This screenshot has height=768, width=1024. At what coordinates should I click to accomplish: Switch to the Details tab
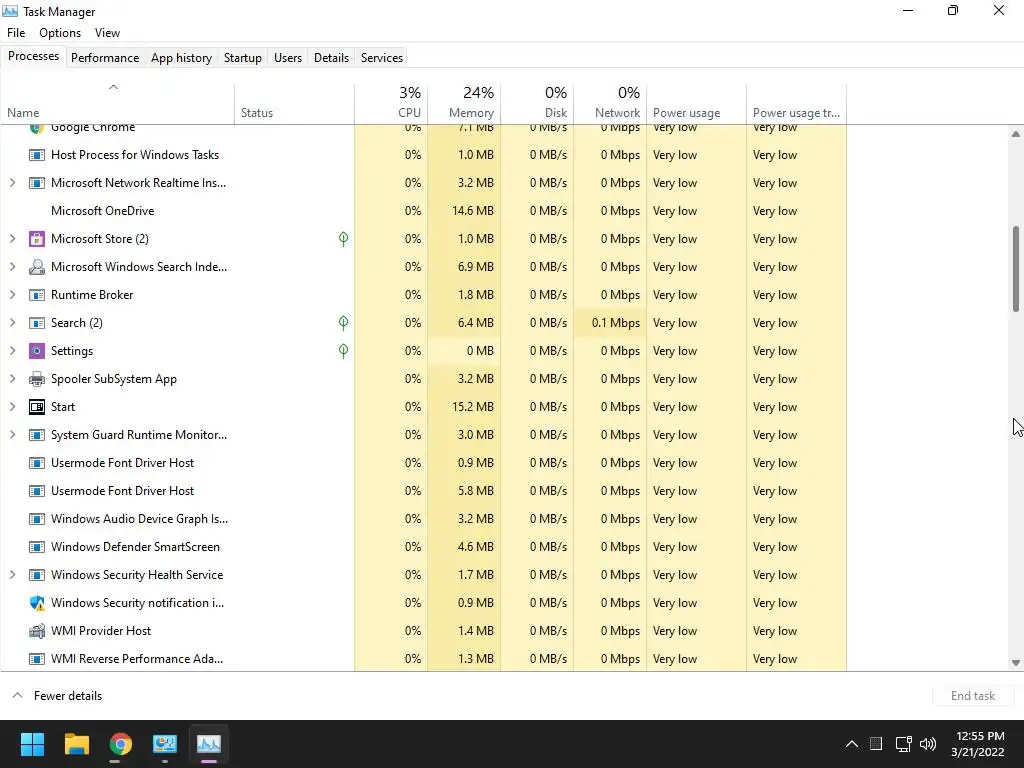click(331, 57)
